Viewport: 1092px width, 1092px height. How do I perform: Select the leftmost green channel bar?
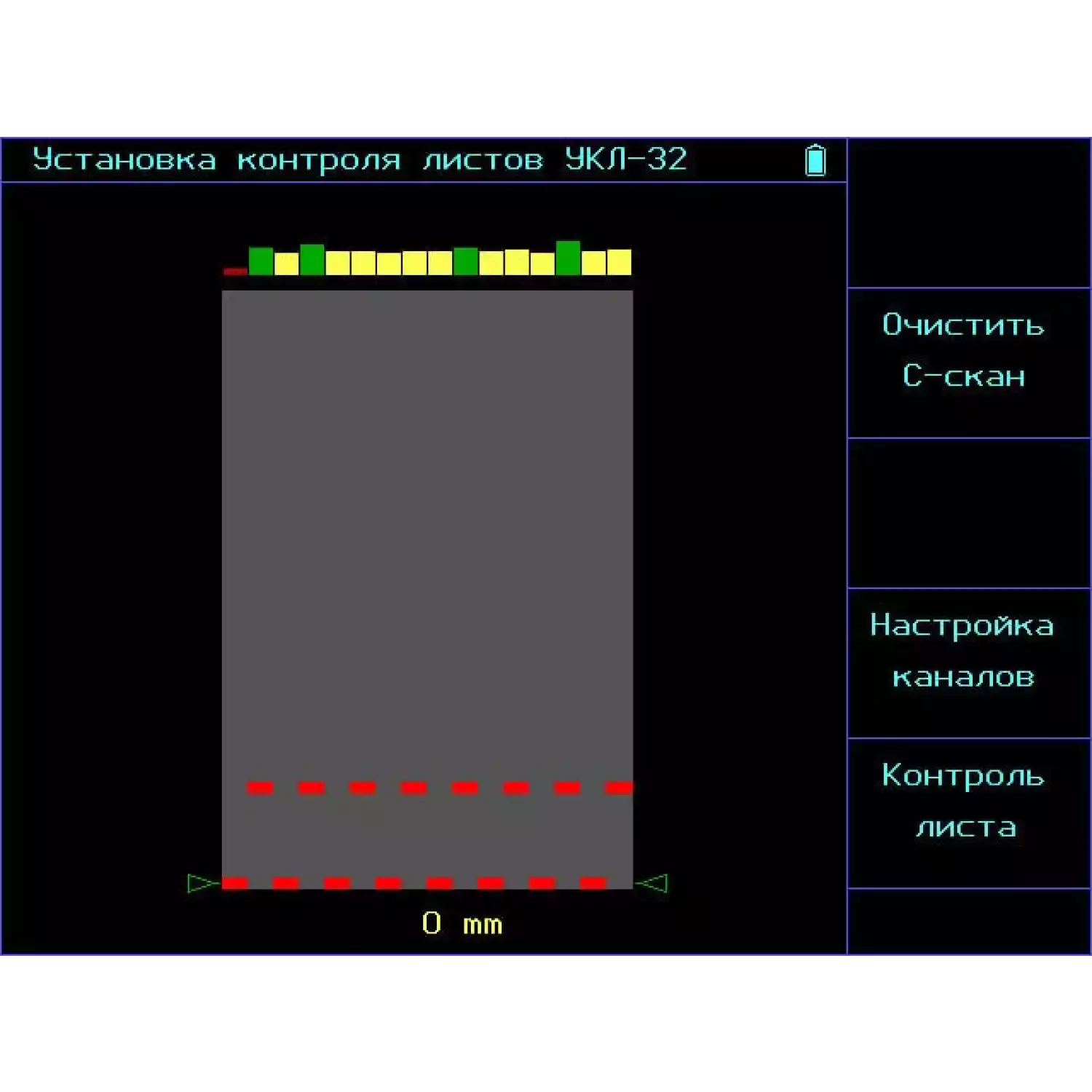[x=261, y=261]
